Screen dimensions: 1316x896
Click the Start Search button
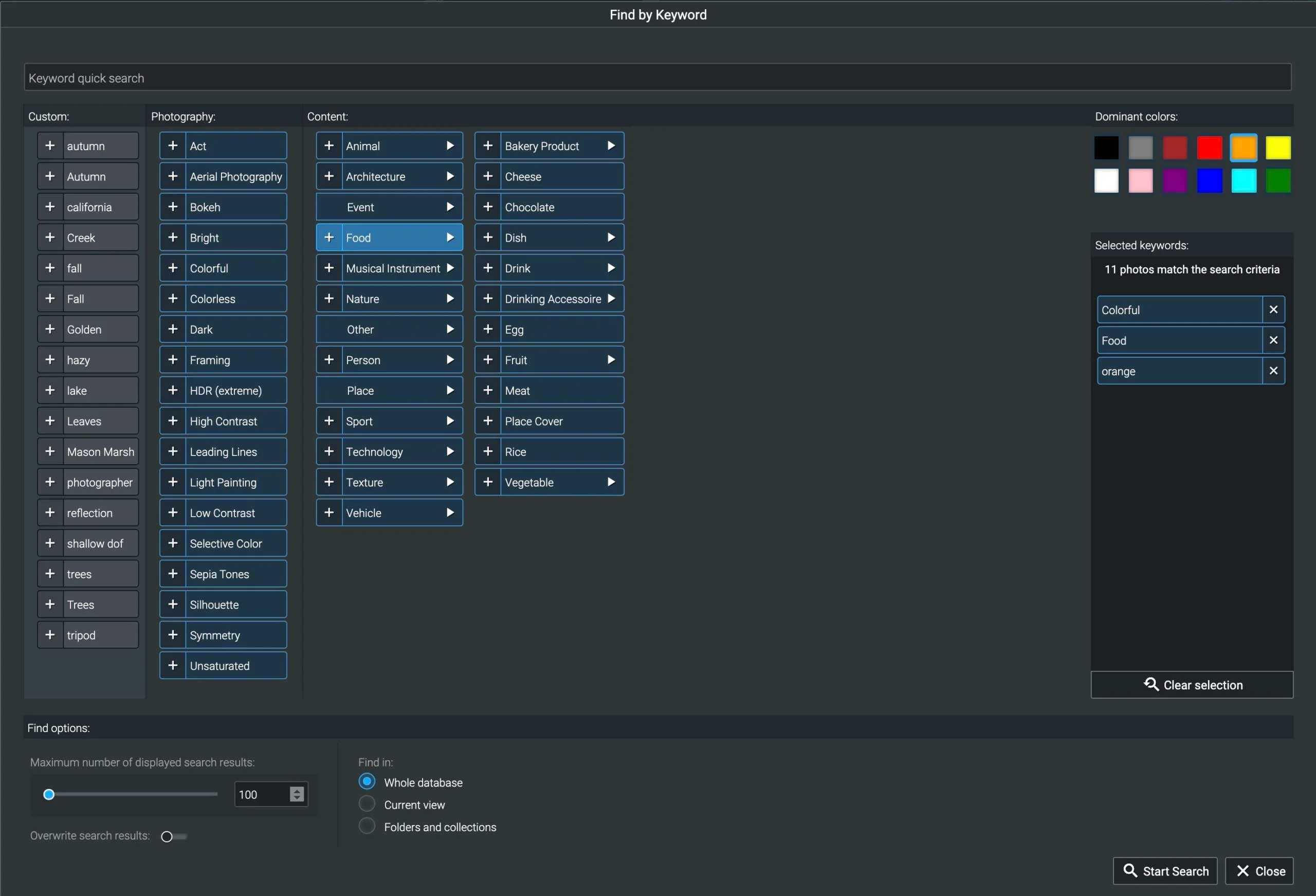[1165, 871]
